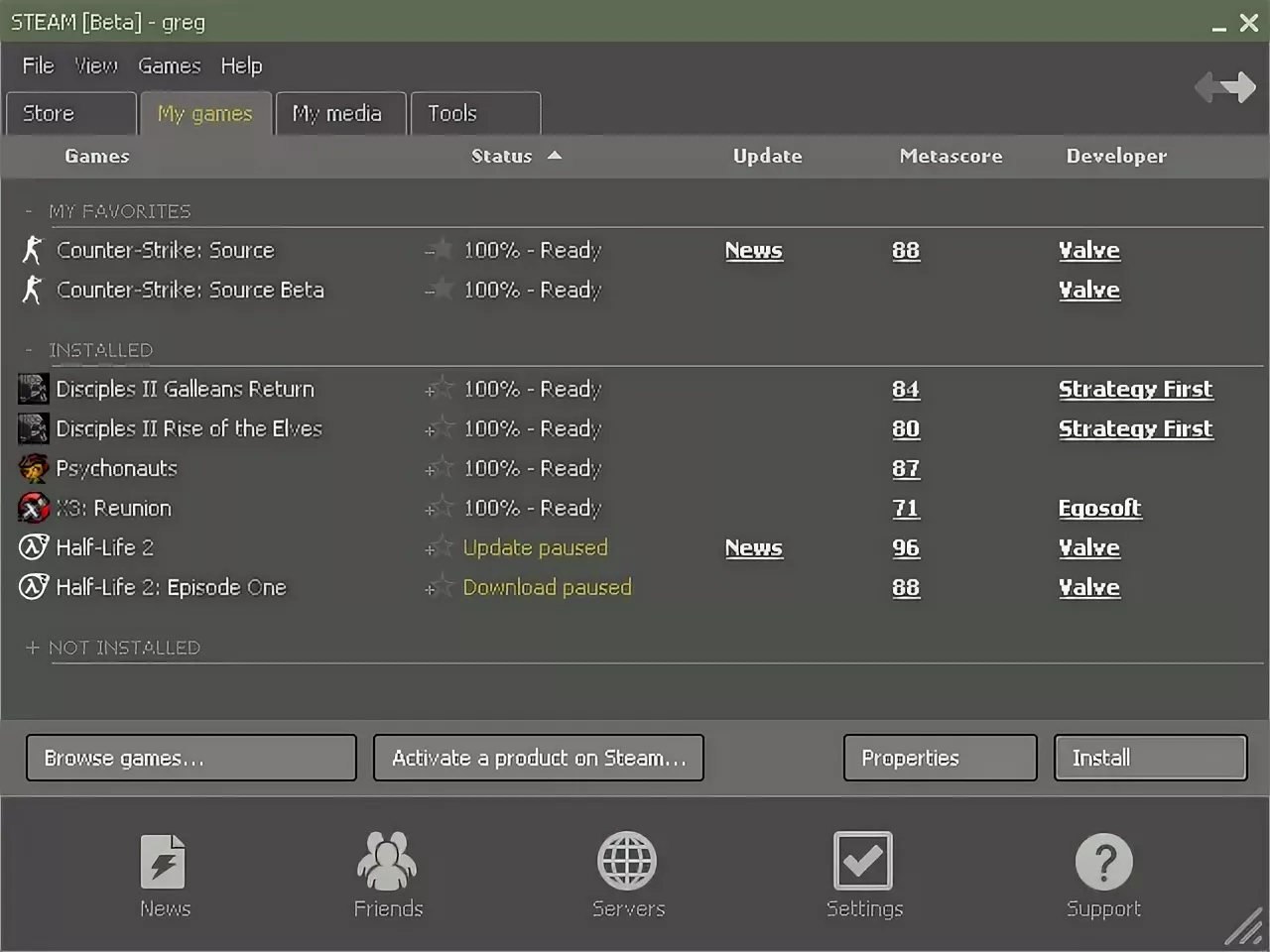
Task: Click the Half-Life 2 lambda icon
Action: point(33,547)
